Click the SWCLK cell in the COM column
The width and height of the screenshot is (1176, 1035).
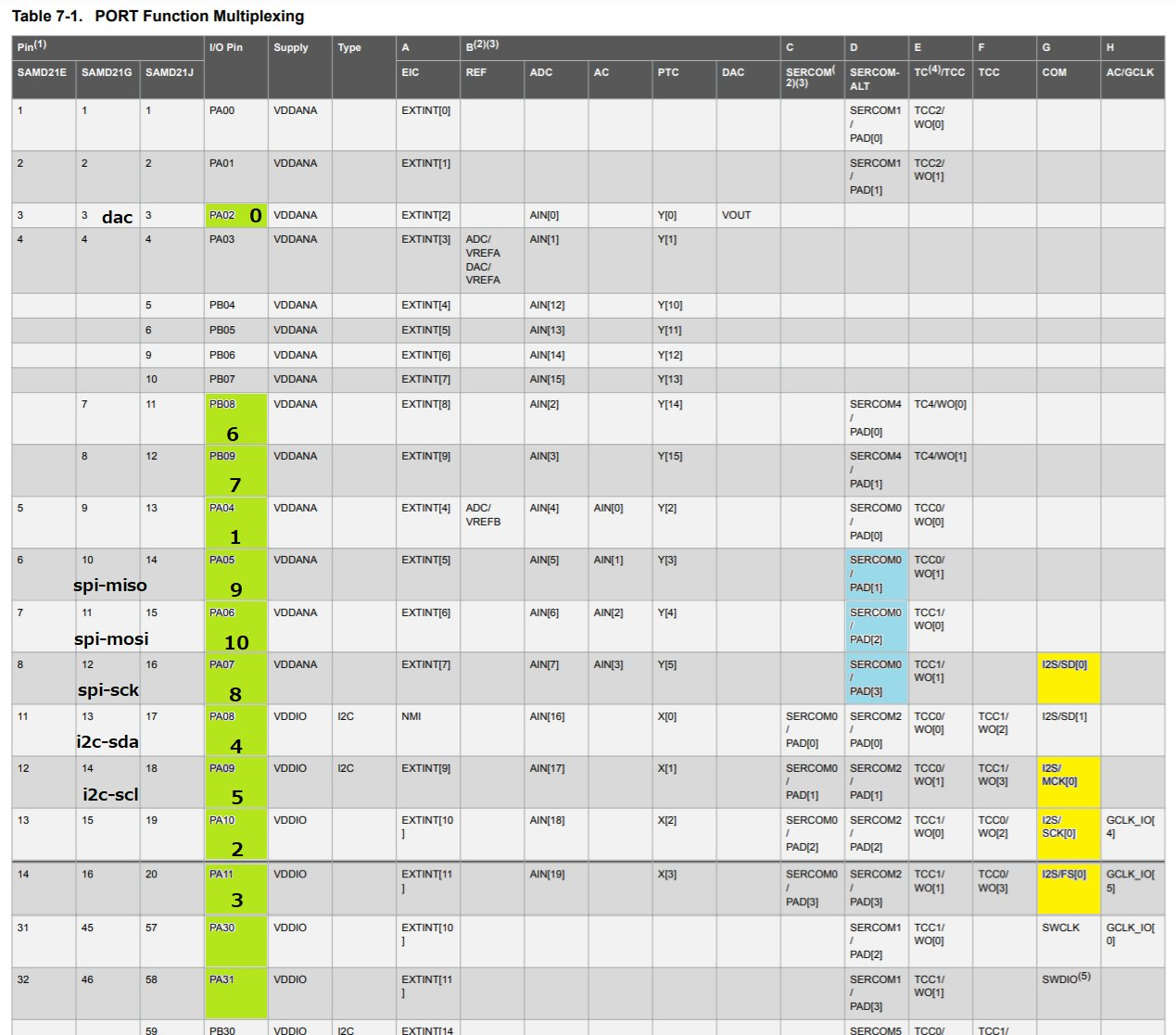pos(1069,941)
